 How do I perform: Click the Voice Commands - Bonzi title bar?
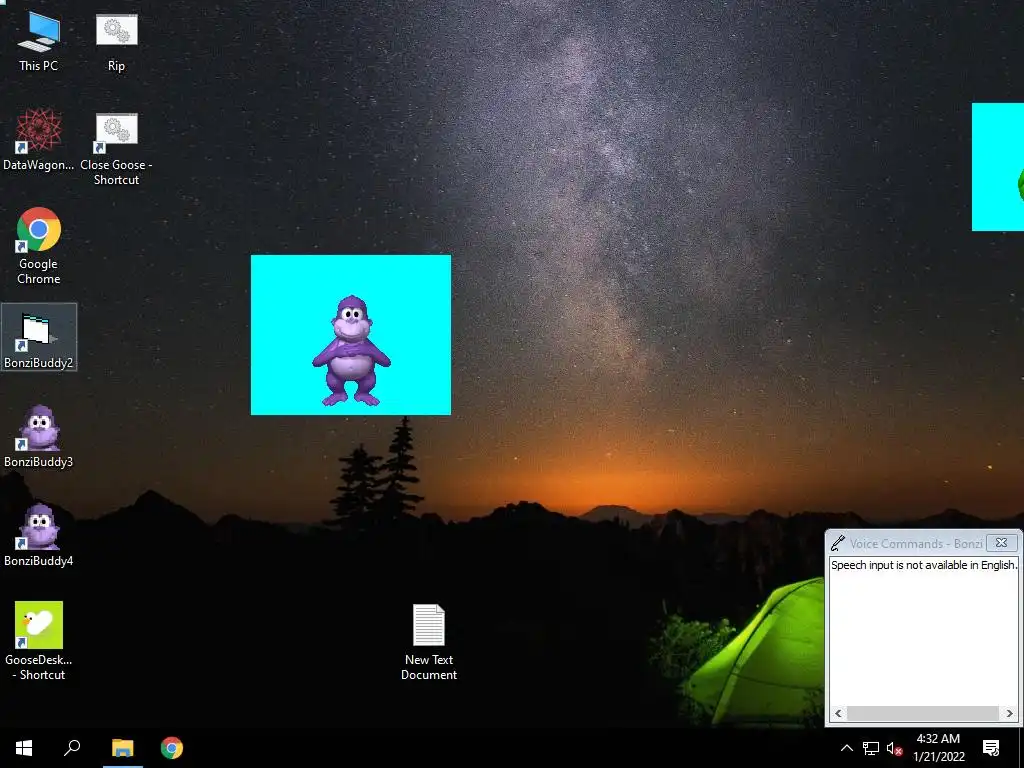pos(916,543)
